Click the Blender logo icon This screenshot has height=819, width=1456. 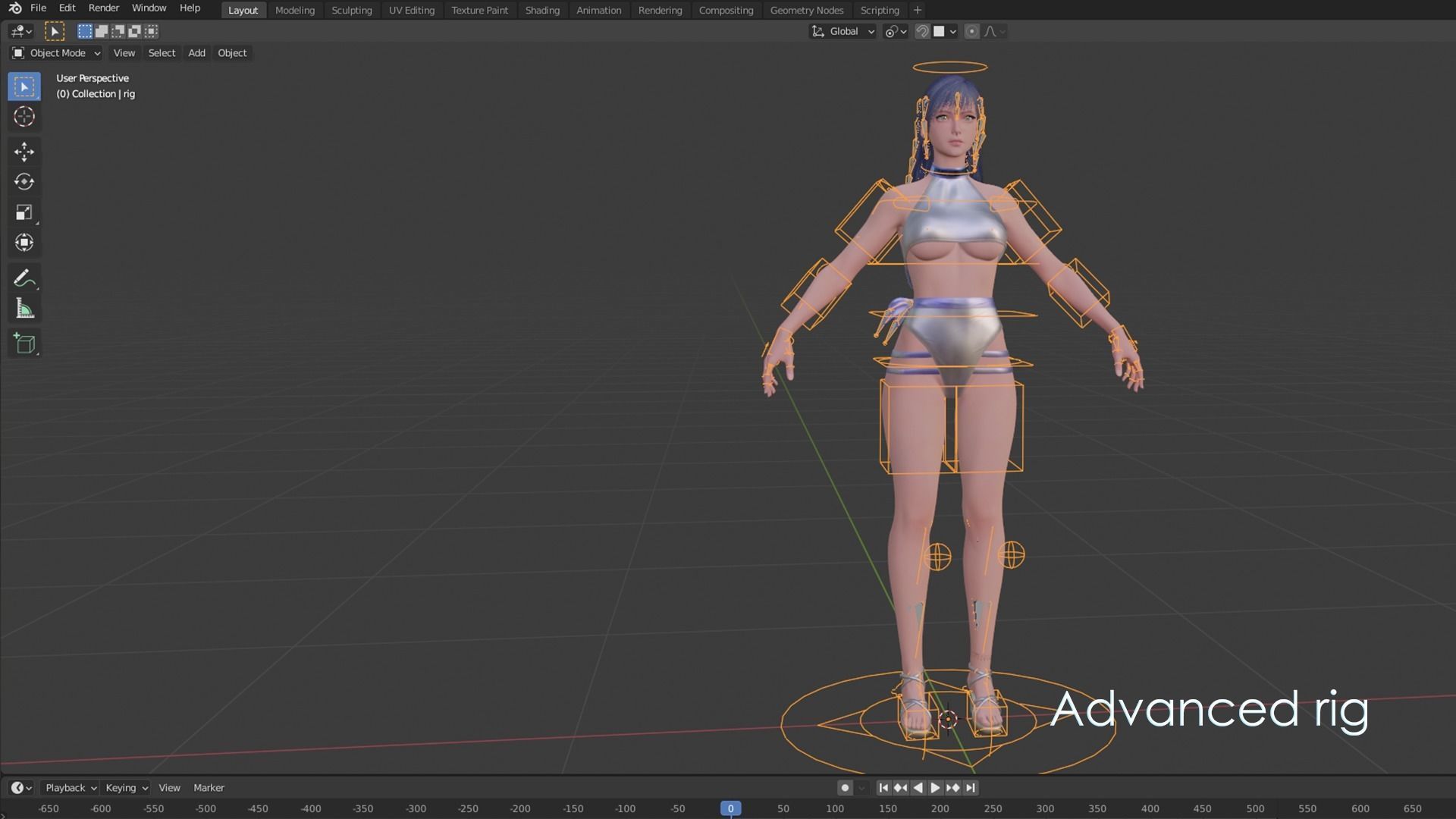tap(15, 8)
